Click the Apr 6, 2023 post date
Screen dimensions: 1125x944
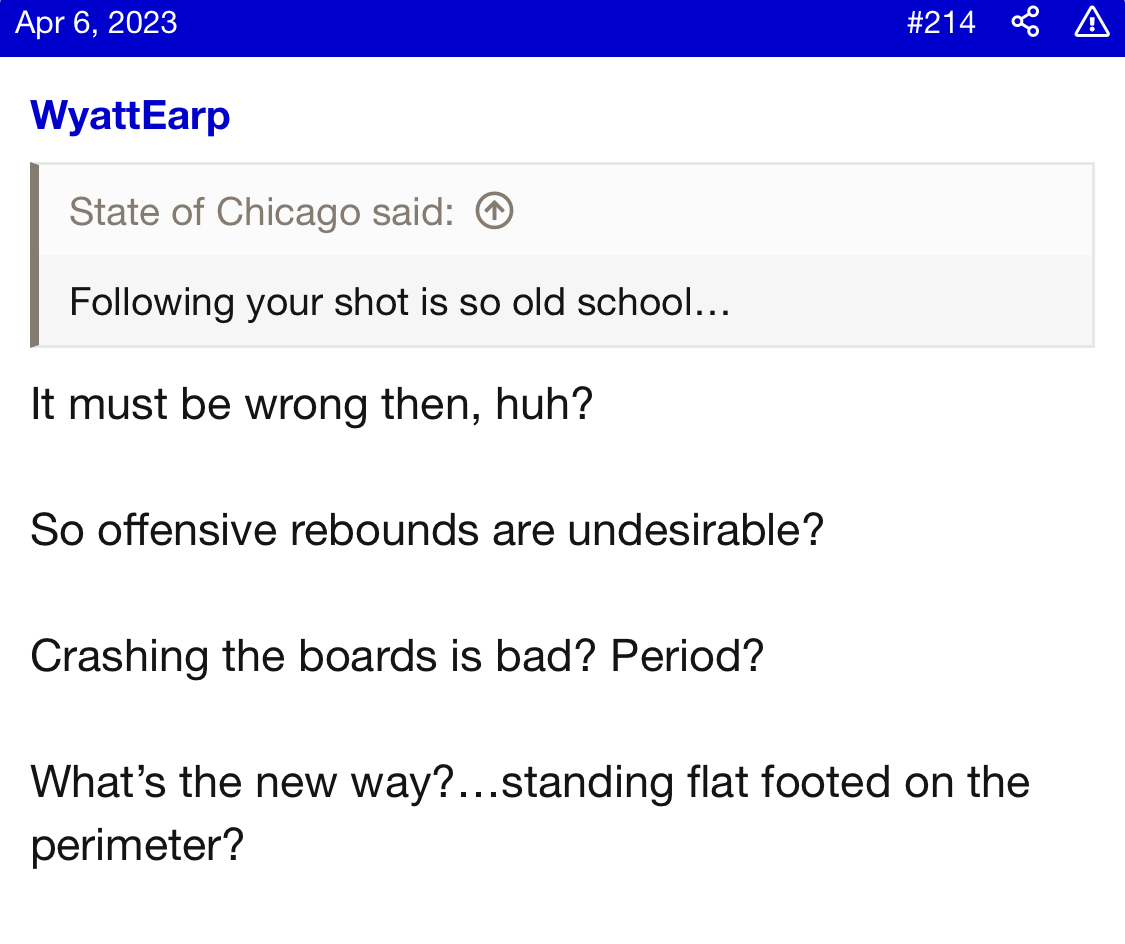[x=96, y=22]
